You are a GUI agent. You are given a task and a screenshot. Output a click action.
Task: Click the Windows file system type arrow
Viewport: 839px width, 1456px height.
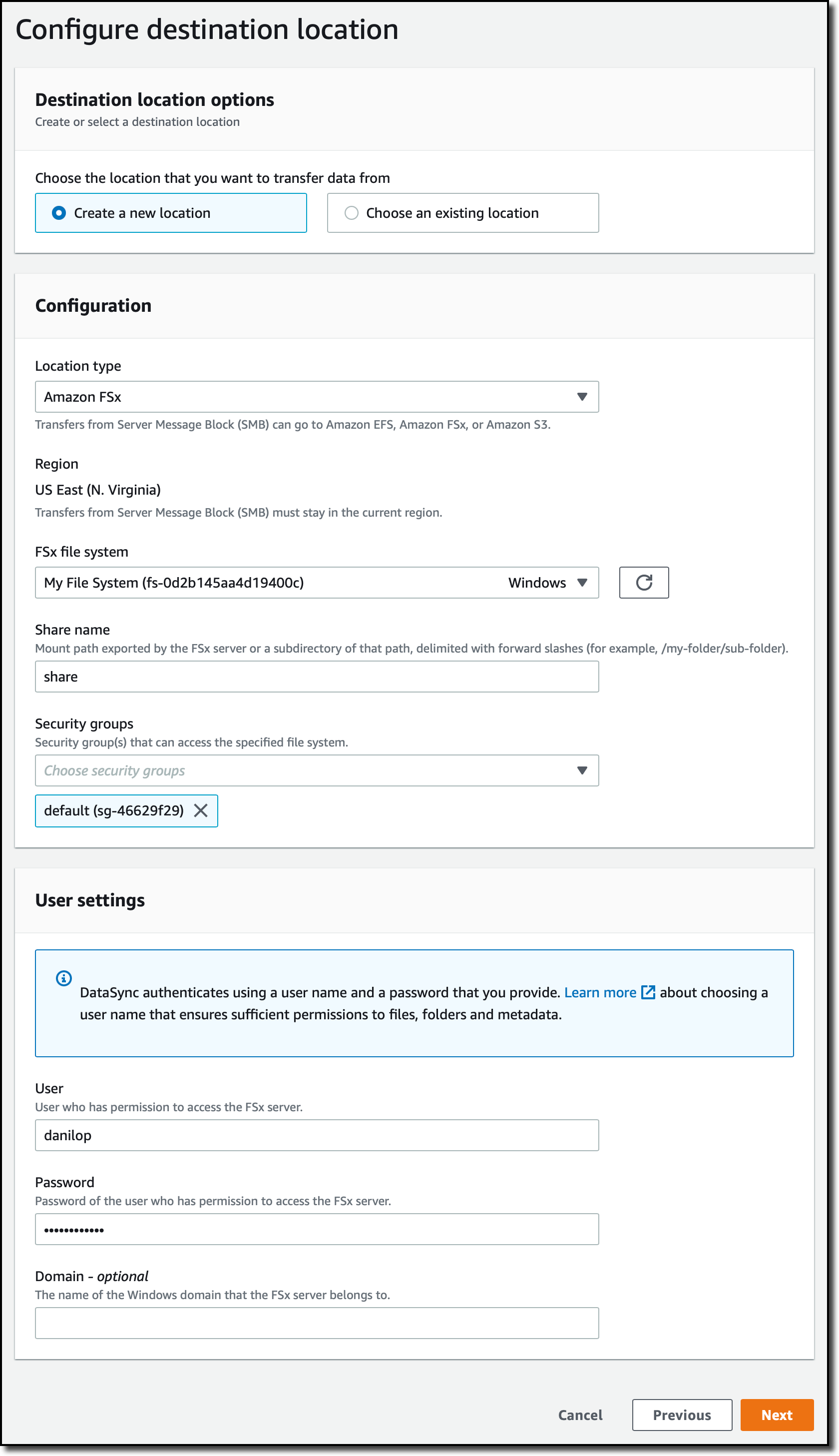tap(582, 582)
